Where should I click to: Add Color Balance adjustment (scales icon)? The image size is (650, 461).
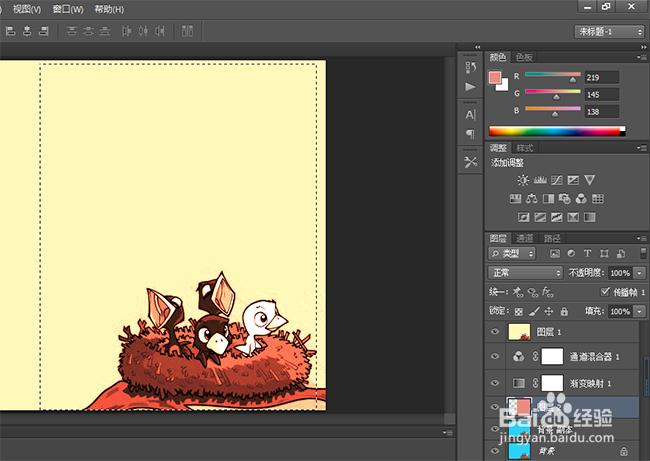click(x=531, y=199)
